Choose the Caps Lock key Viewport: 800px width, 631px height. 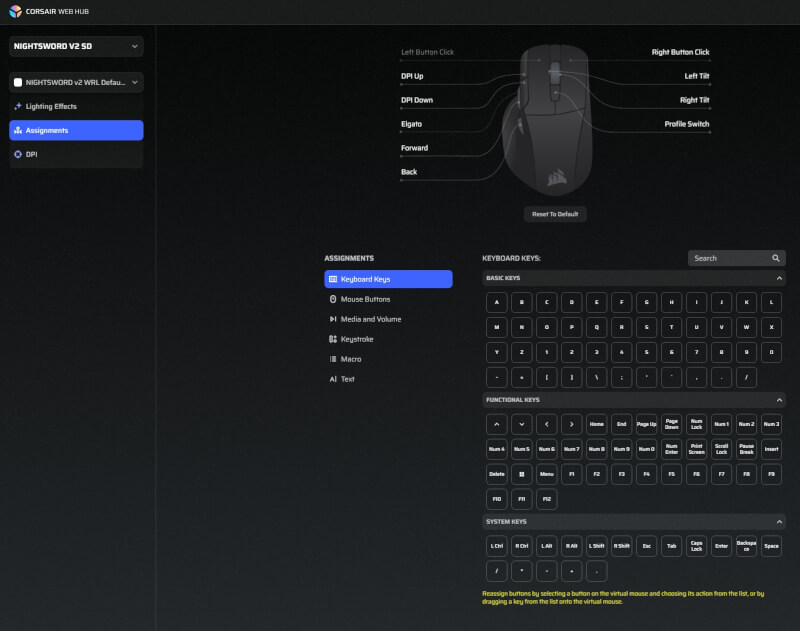696,546
